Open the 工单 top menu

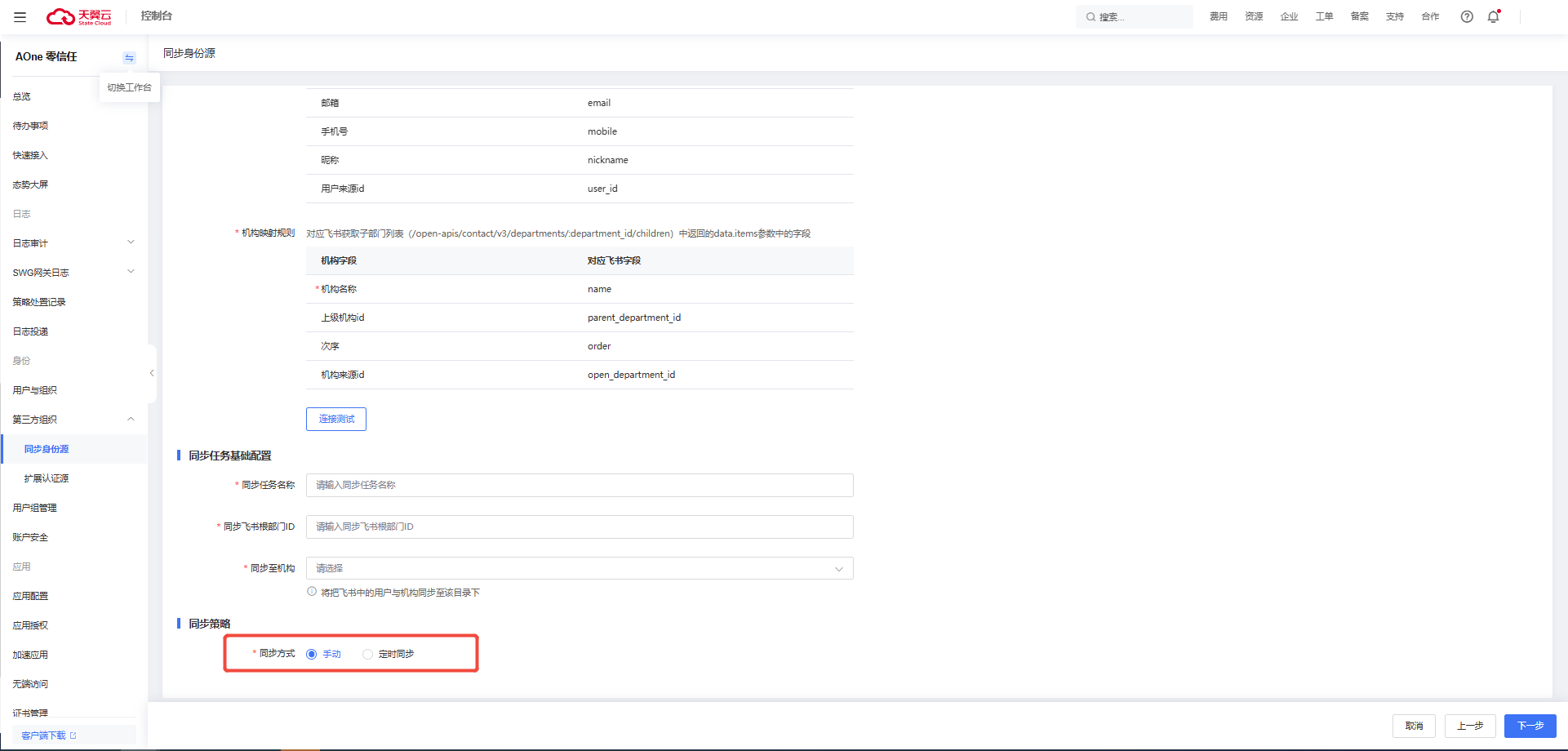1324,16
